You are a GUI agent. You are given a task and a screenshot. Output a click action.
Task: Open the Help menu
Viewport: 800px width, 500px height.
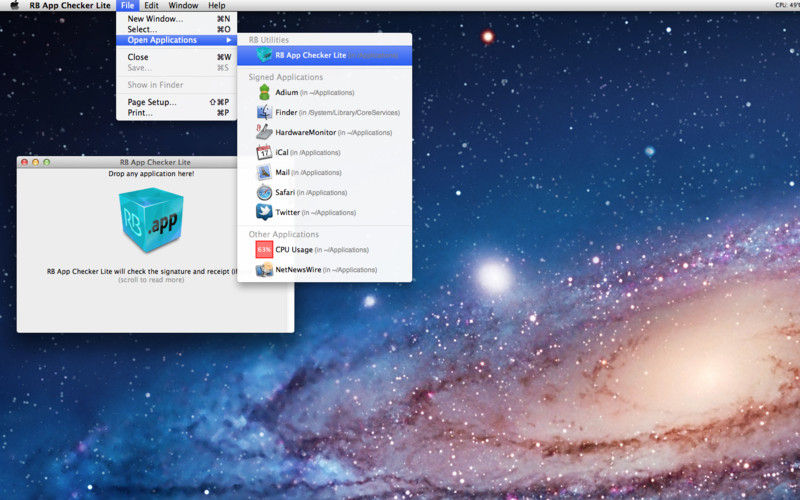[x=216, y=6]
